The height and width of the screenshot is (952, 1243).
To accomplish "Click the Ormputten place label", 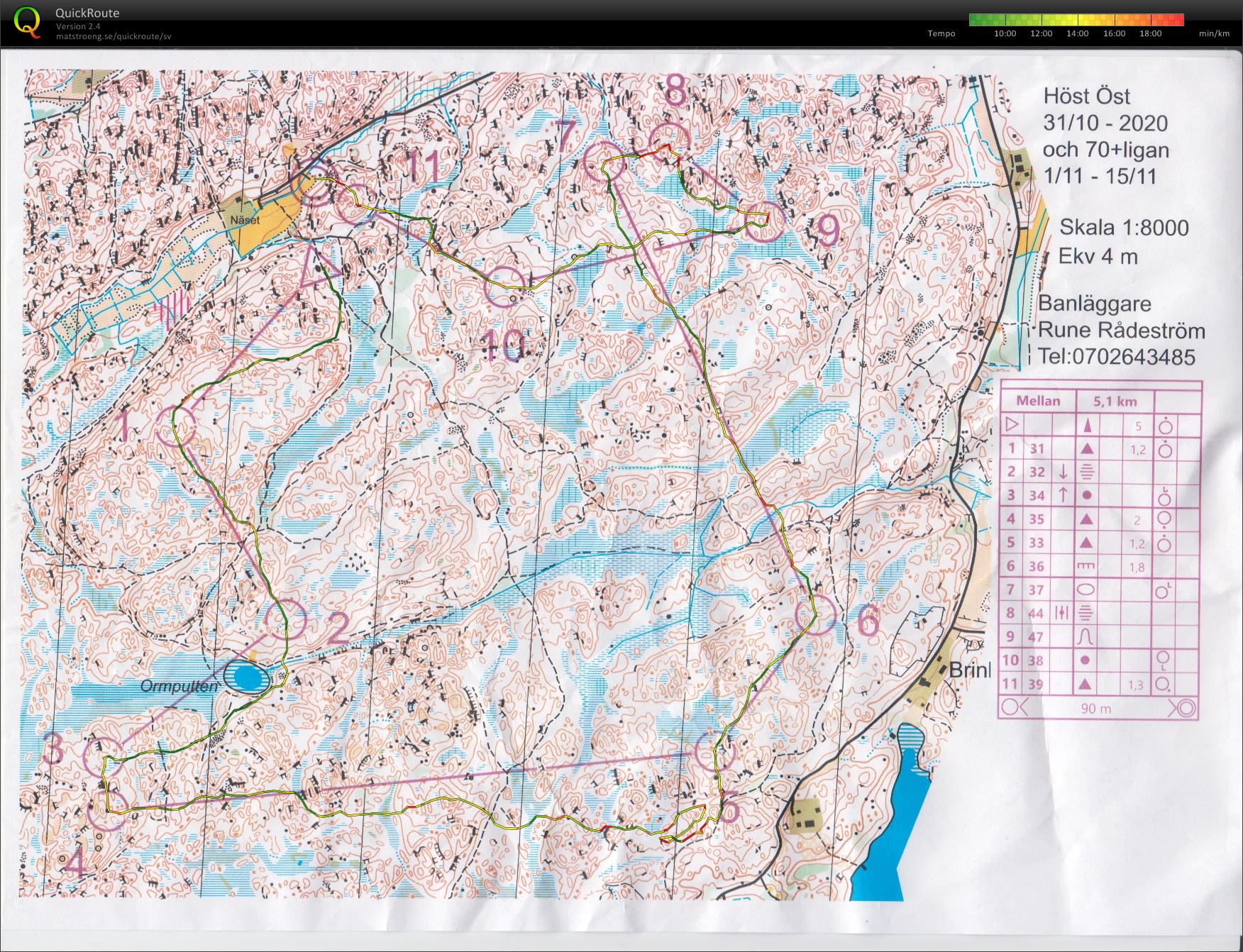I will (179, 687).
